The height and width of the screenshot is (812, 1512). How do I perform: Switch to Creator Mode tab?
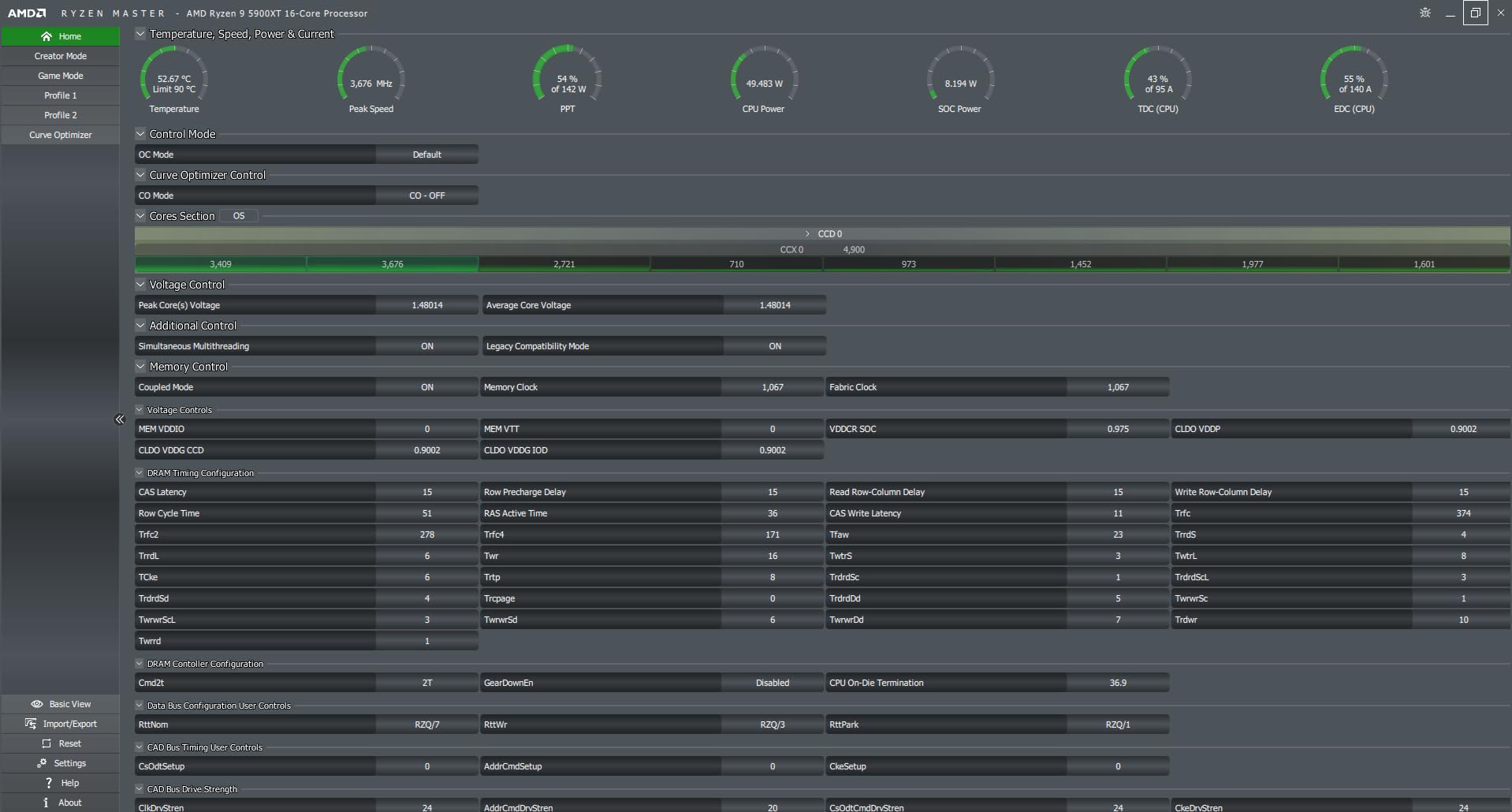click(61, 56)
